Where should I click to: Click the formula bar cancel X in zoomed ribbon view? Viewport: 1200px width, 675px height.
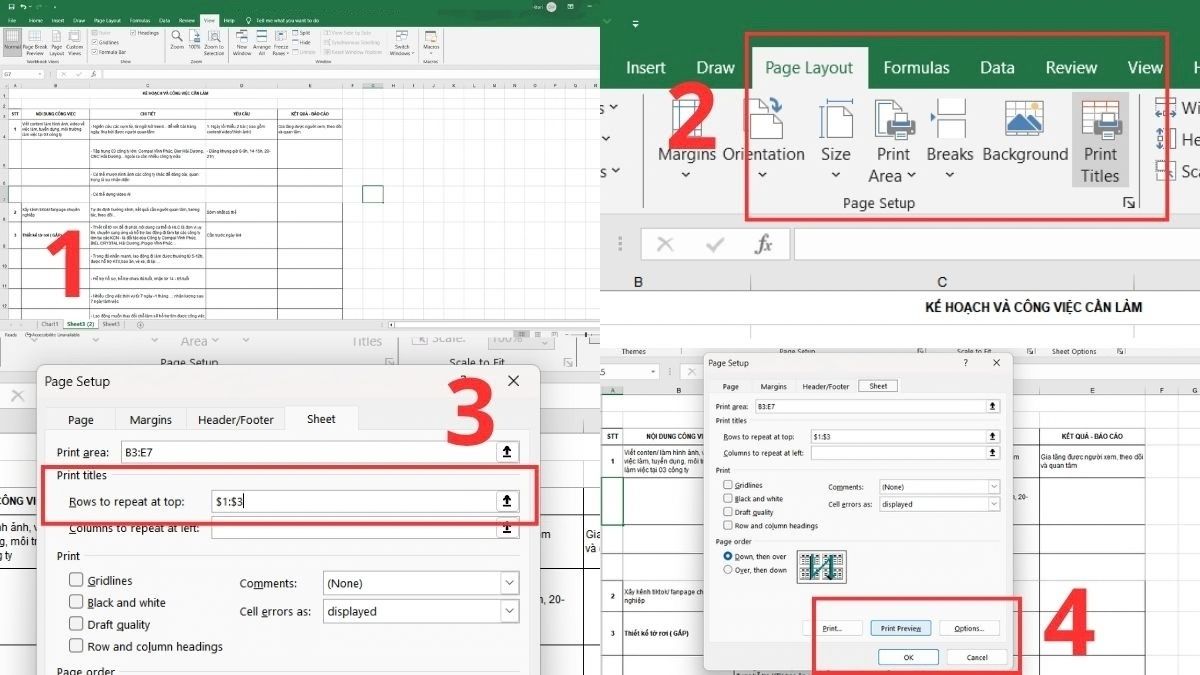pos(665,244)
